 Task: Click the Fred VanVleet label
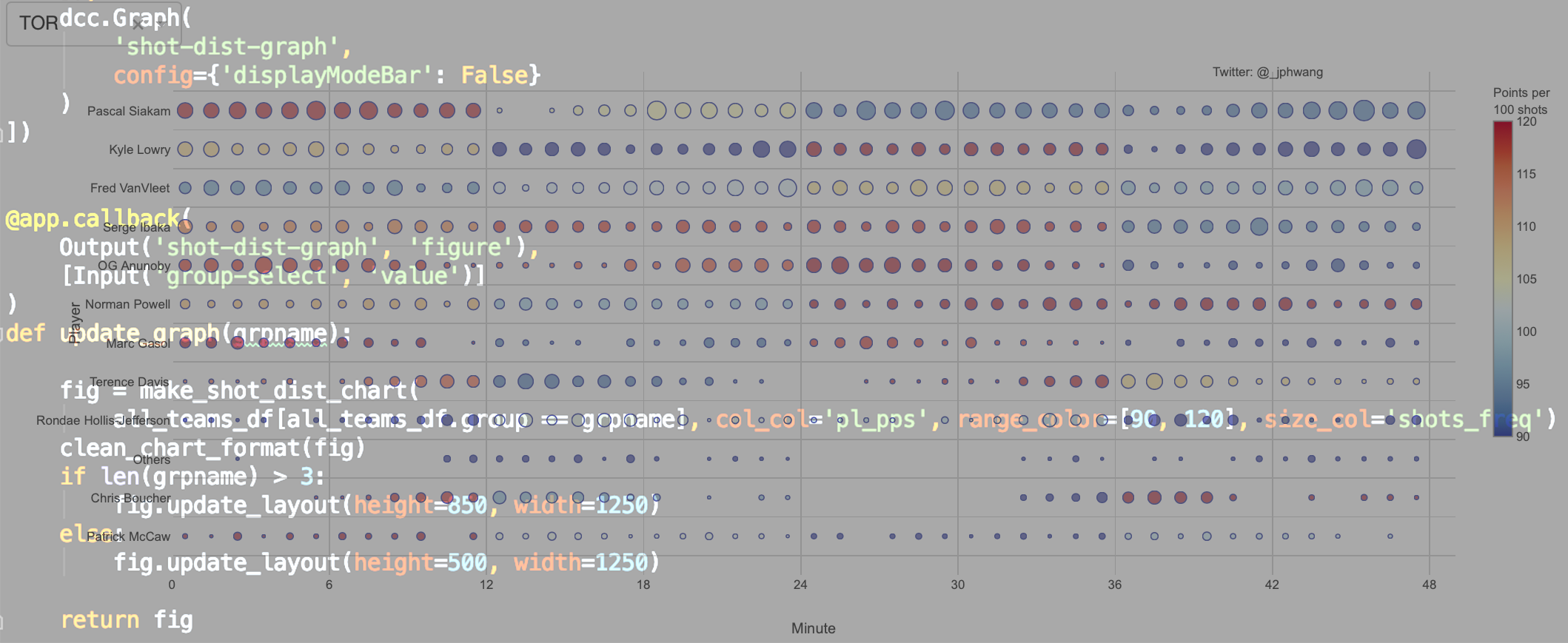(130, 188)
